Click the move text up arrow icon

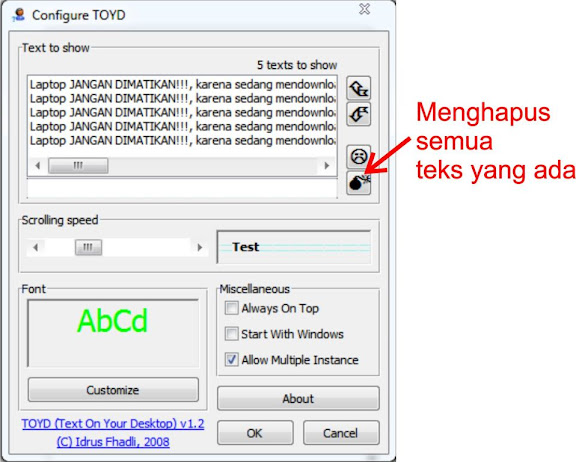(359, 88)
